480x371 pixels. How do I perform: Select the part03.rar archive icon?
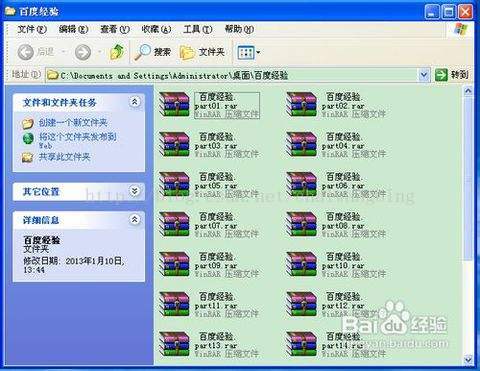point(174,144)
